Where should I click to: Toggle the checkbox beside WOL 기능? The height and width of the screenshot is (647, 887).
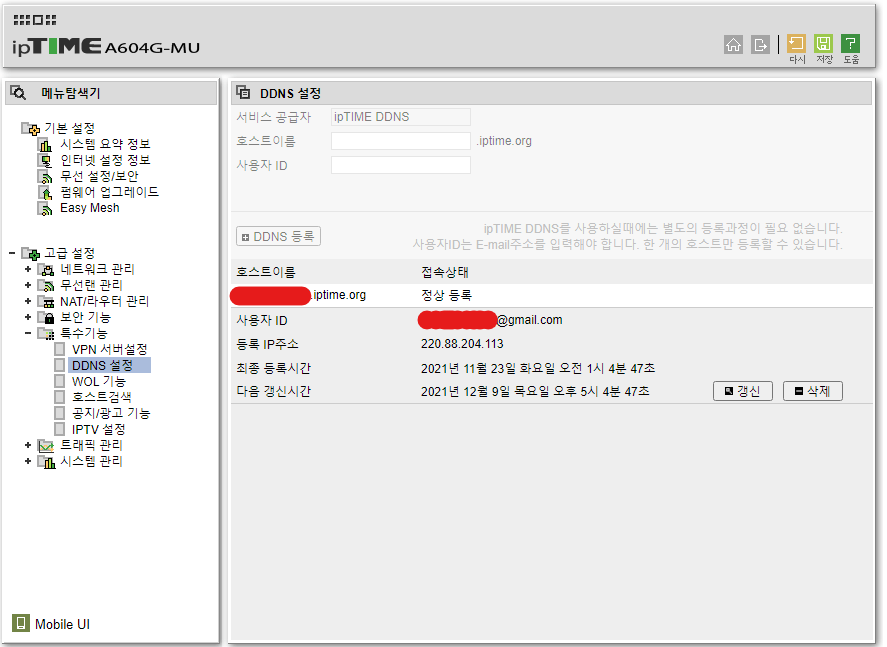click(59, 382)
